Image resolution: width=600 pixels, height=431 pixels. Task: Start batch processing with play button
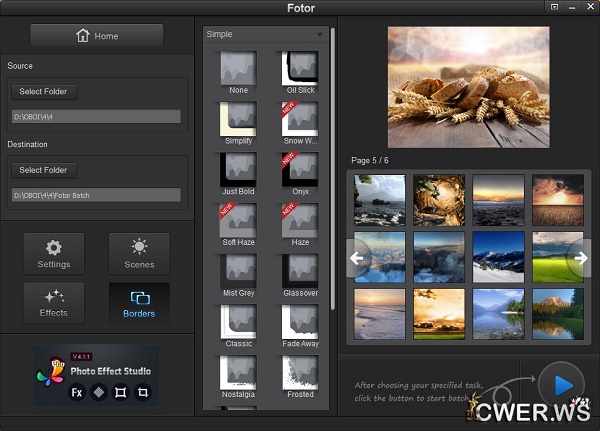click(561, 385)
